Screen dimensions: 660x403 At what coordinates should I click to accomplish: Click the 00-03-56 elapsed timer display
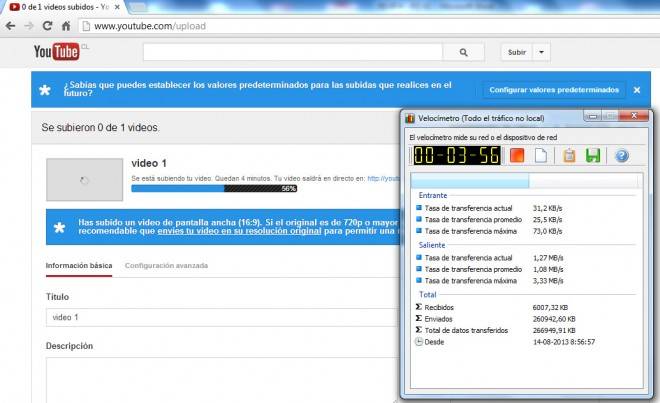[457, 155]
